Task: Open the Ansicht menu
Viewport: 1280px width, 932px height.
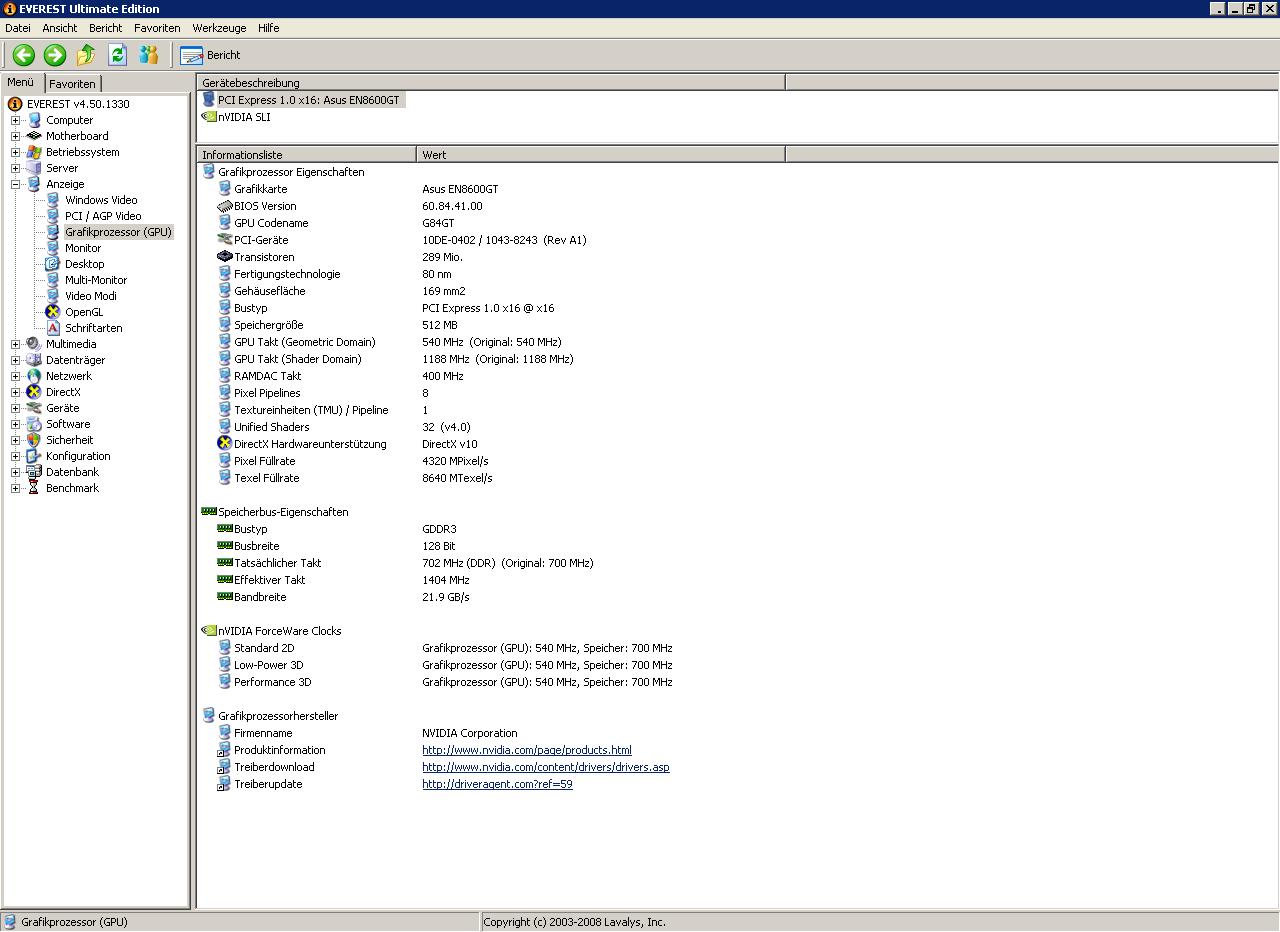Action: click(60, 28)
